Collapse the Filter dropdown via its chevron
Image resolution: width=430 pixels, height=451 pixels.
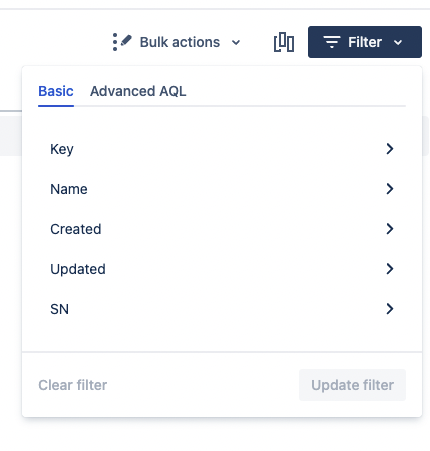(398, 43)
